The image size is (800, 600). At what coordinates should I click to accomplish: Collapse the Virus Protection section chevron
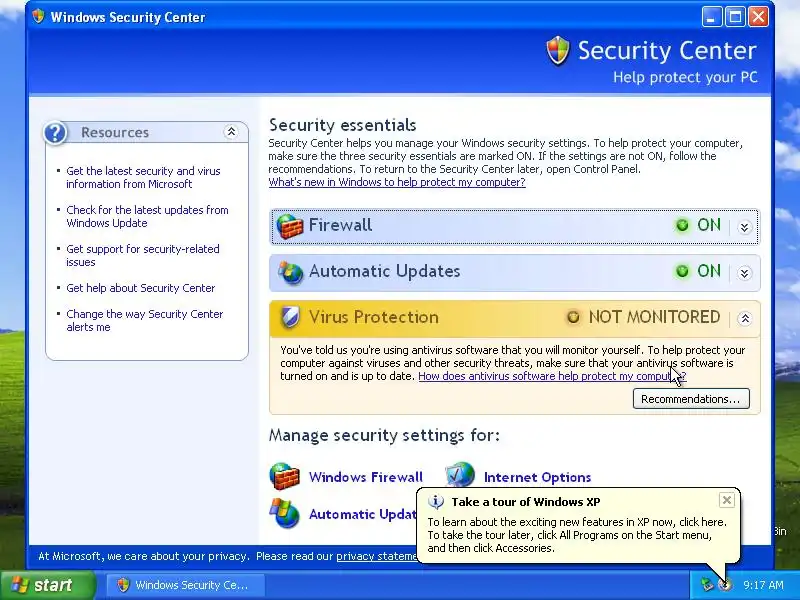click(x=744, y=319)
